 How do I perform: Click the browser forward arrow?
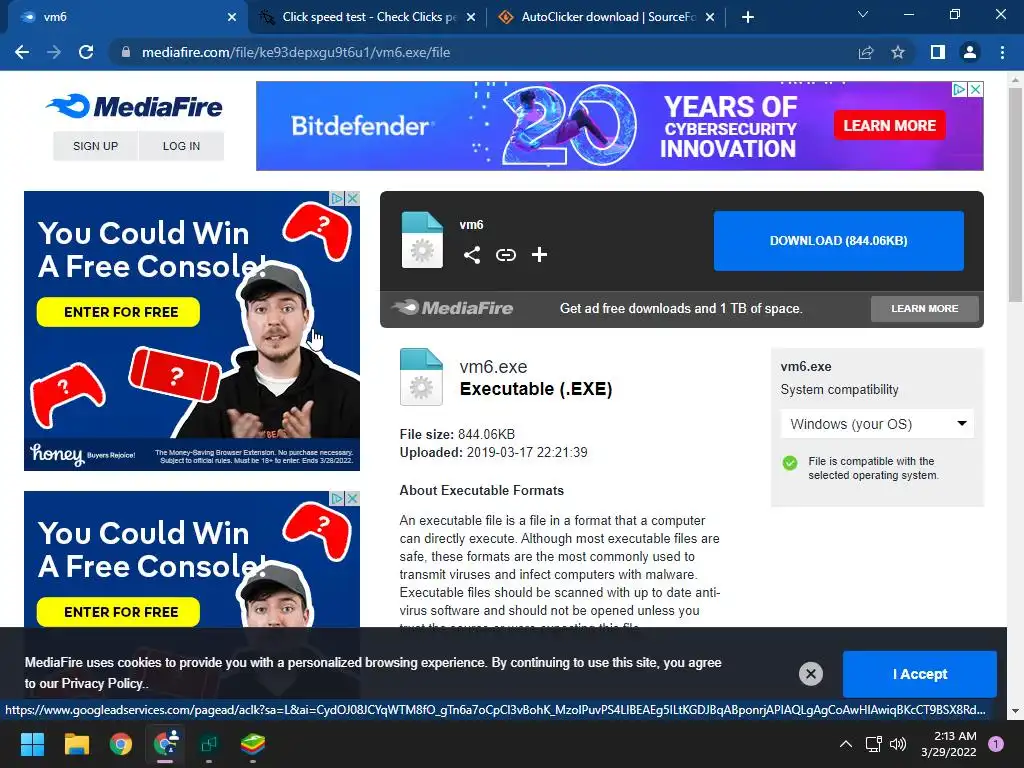54,52
